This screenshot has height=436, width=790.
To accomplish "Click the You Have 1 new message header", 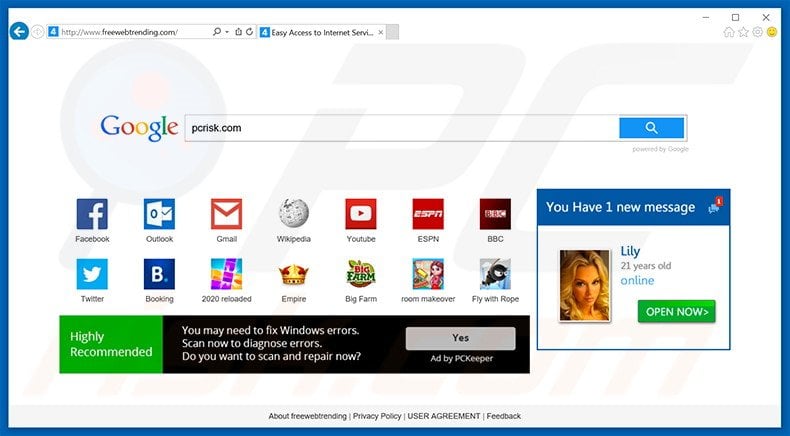I will point(620,207).
